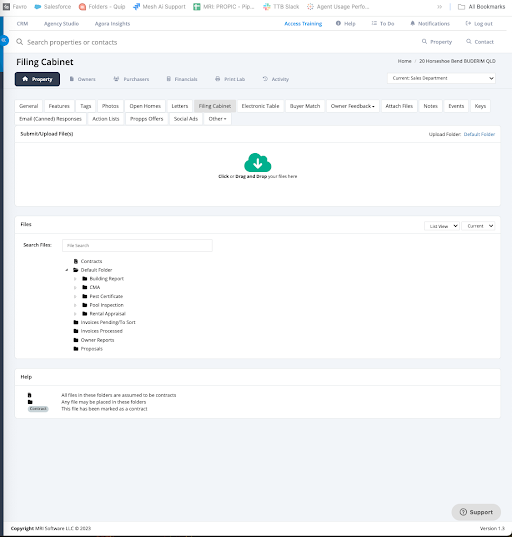Click the Log out icon
Viewport: 512px width, 537px height.
click(468, 23)
